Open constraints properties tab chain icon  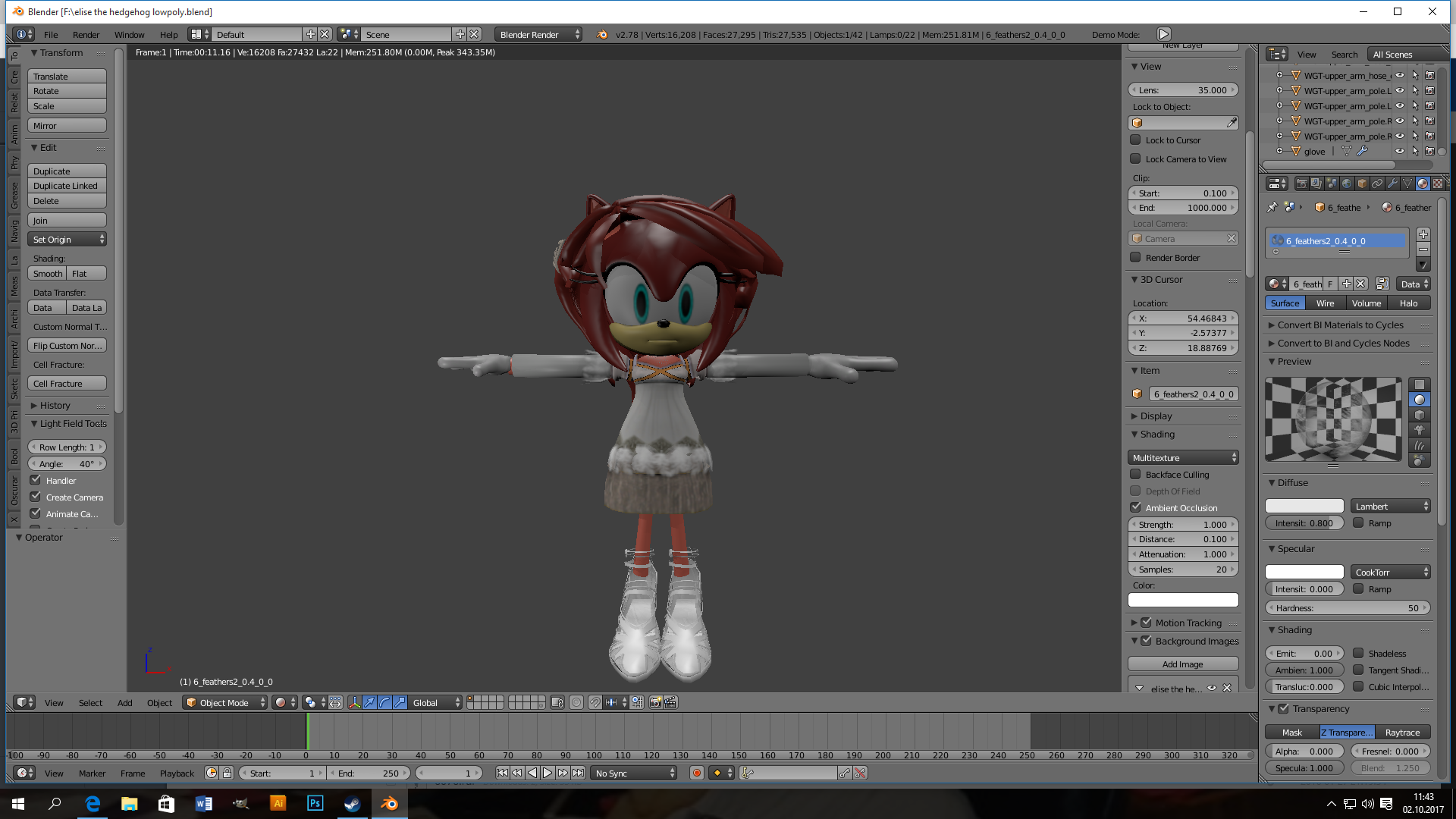tap(1377, 184)
